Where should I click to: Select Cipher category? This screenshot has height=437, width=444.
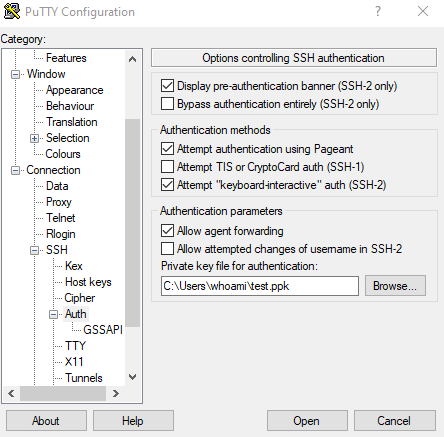pos(80,298)
